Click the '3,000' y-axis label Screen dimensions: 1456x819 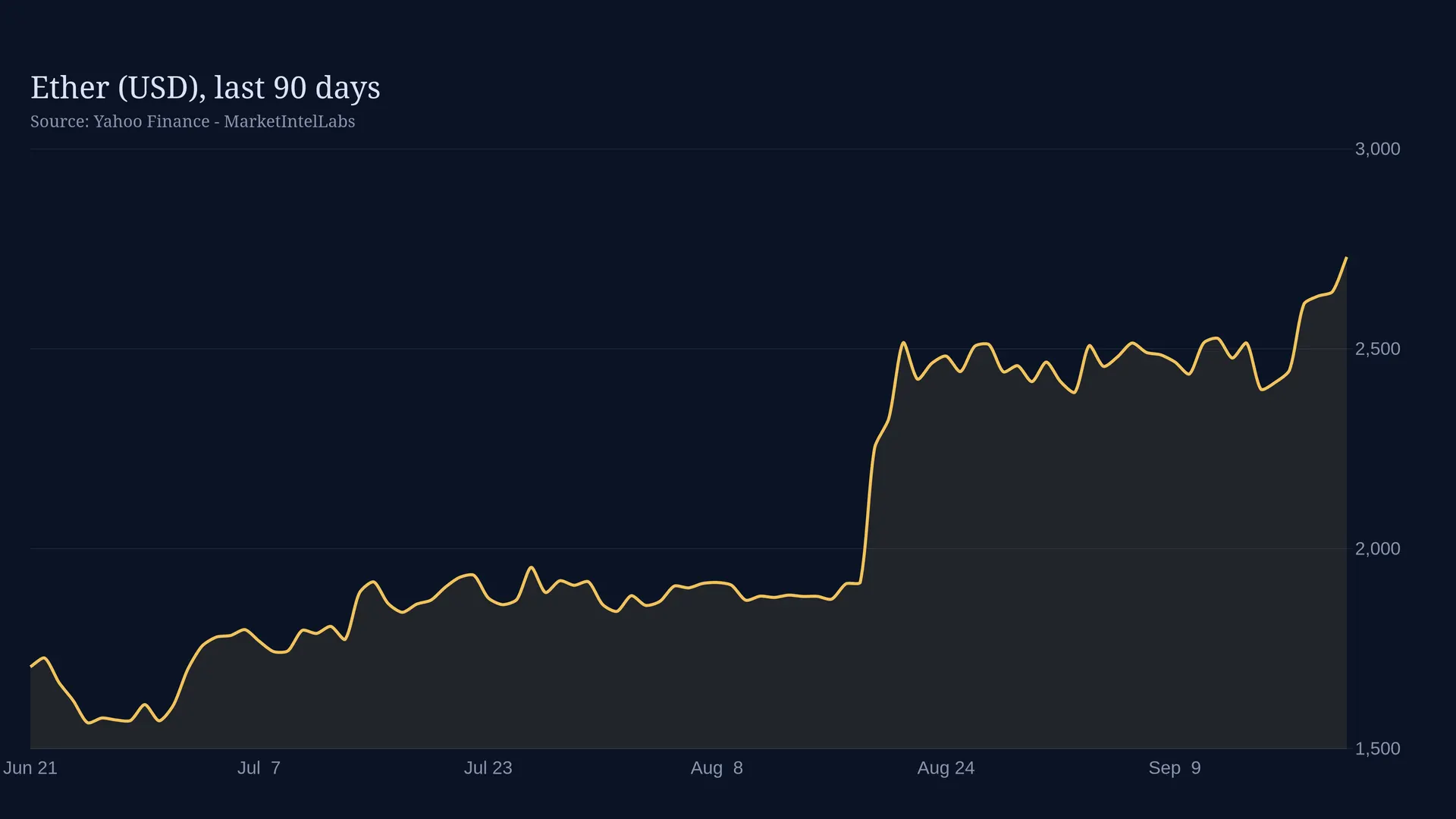click(x=1377, y=149)
